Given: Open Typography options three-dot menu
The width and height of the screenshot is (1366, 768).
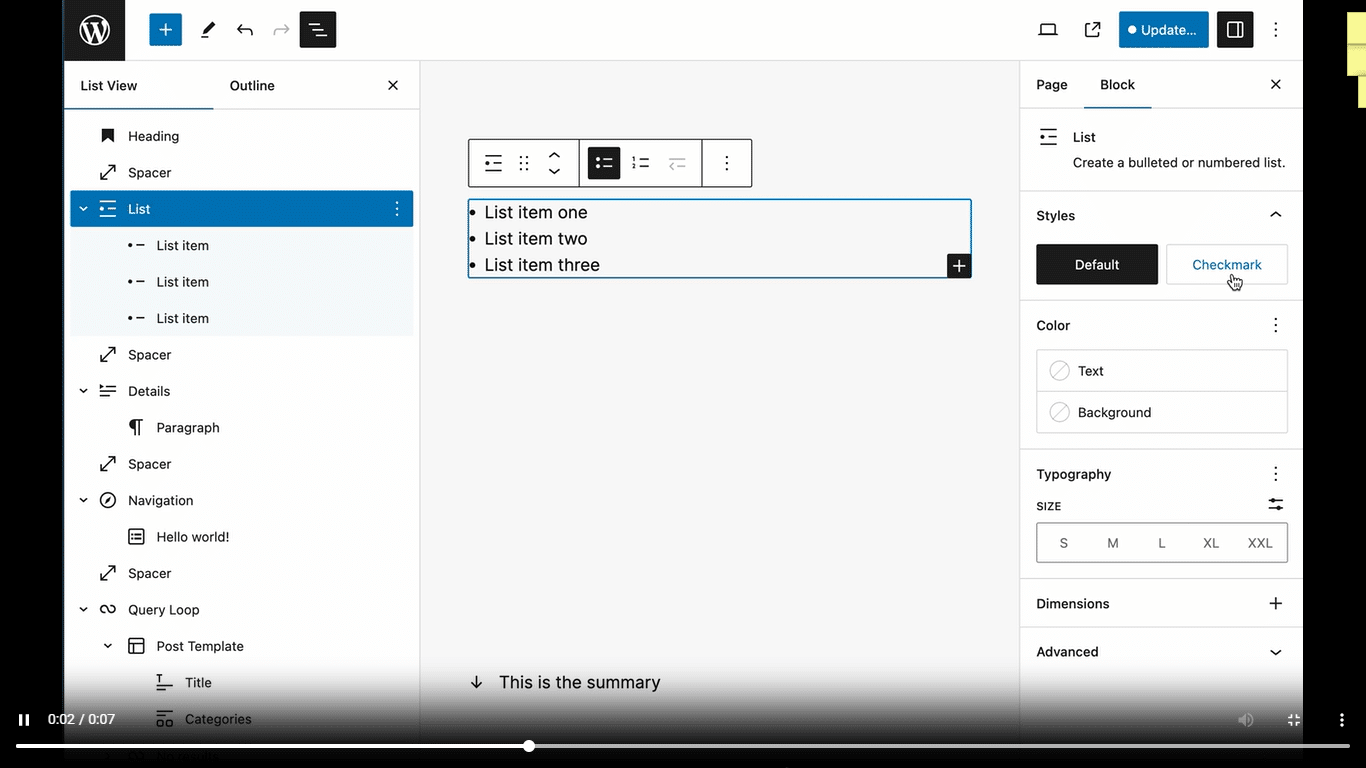Looking at the screenshot, I should click(x=1276, y=474).
